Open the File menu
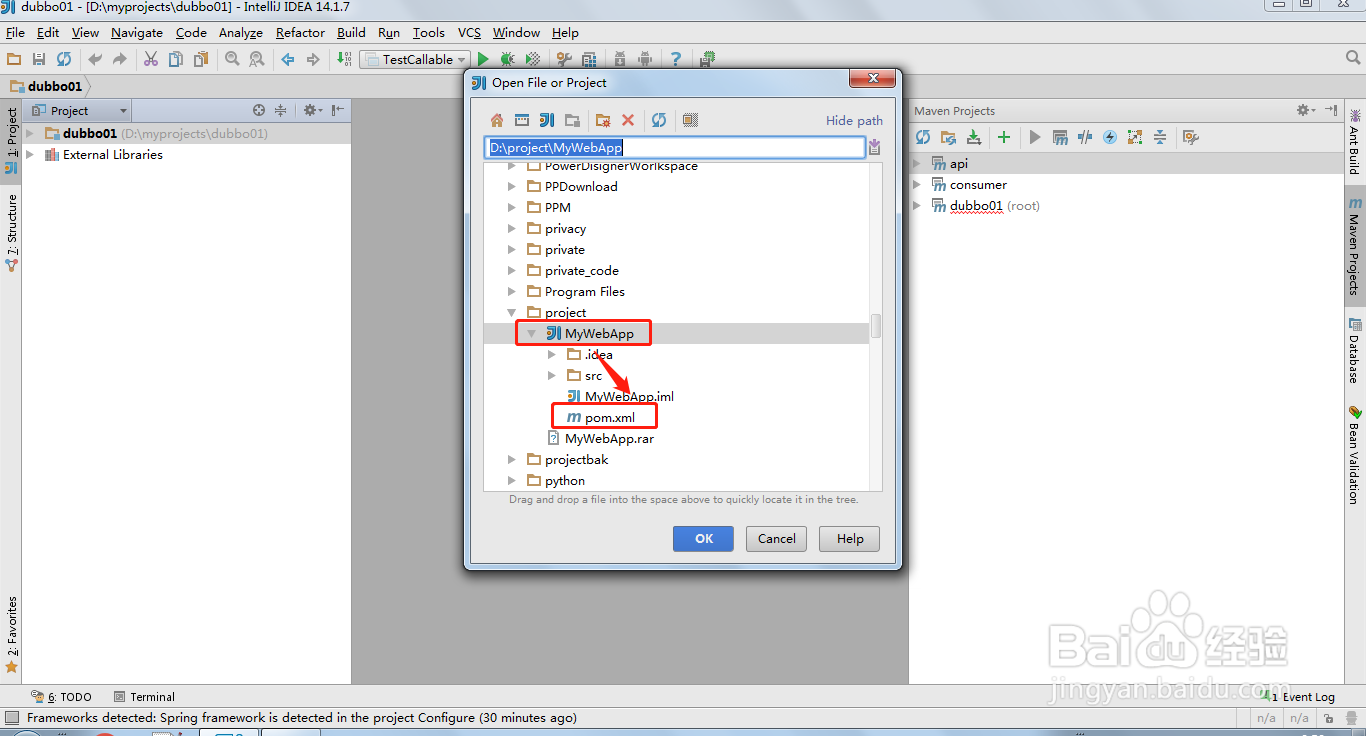The height and width of the screenshot is (736, 1366). (15, 33)
